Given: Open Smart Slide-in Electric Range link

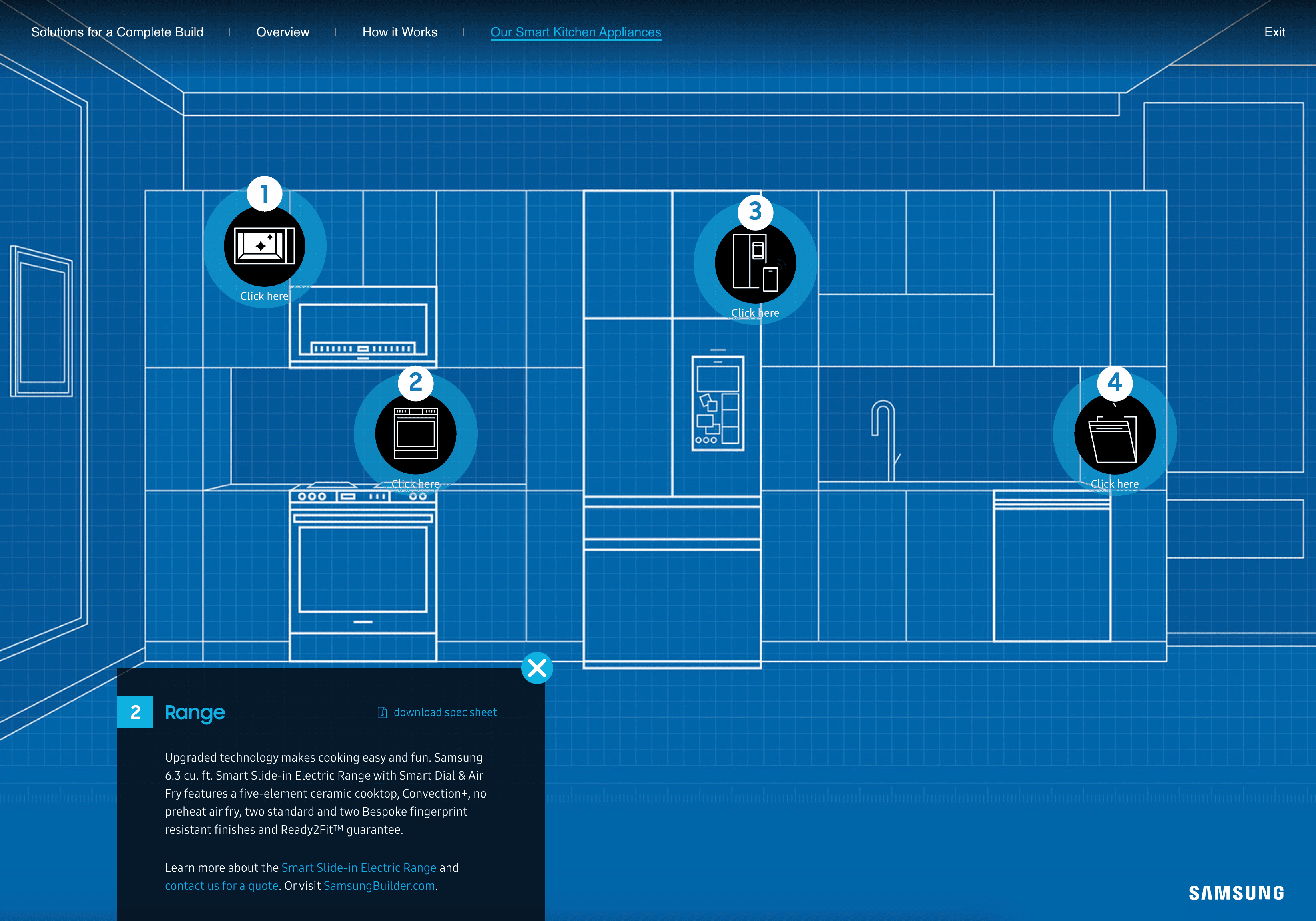Looking at the screenshot, I should (x=359, y=868).
